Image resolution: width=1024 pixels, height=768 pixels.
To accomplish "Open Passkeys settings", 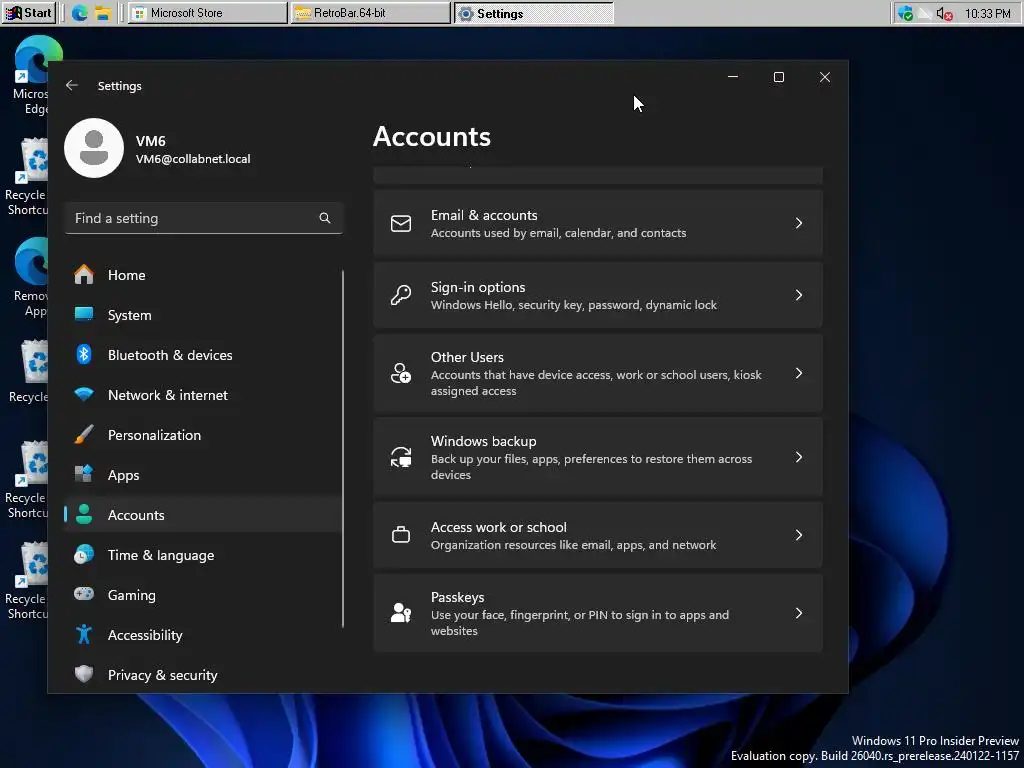I will click(598, 613).
